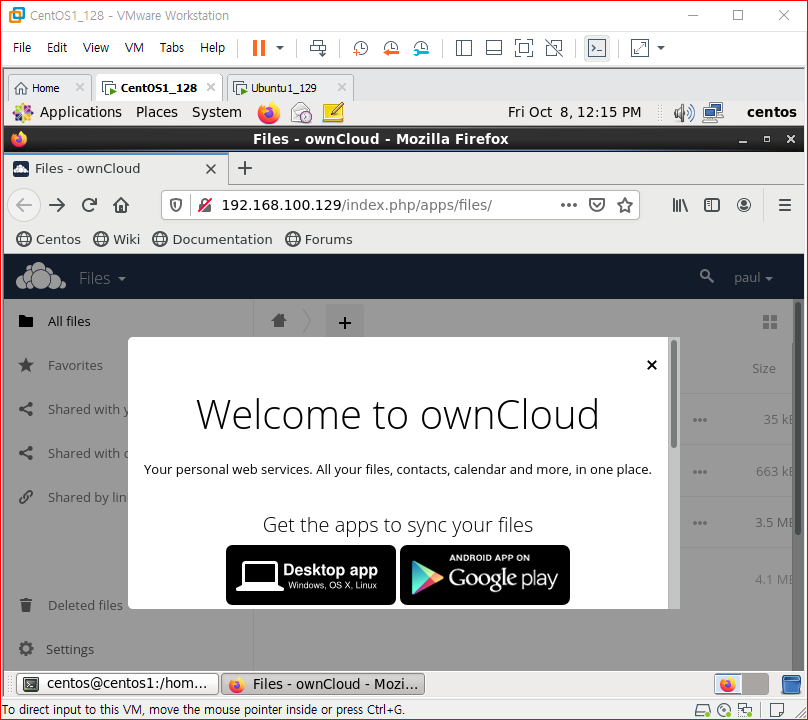Click the network connection icon

tap(713, 112)
